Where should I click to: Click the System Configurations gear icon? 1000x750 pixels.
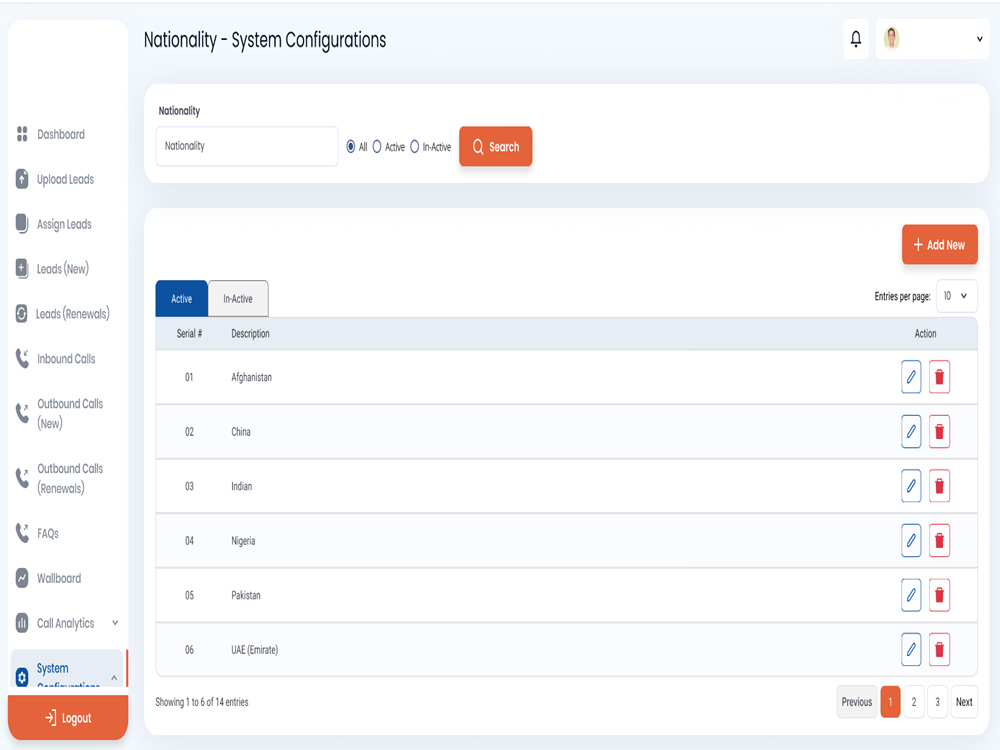22,677
